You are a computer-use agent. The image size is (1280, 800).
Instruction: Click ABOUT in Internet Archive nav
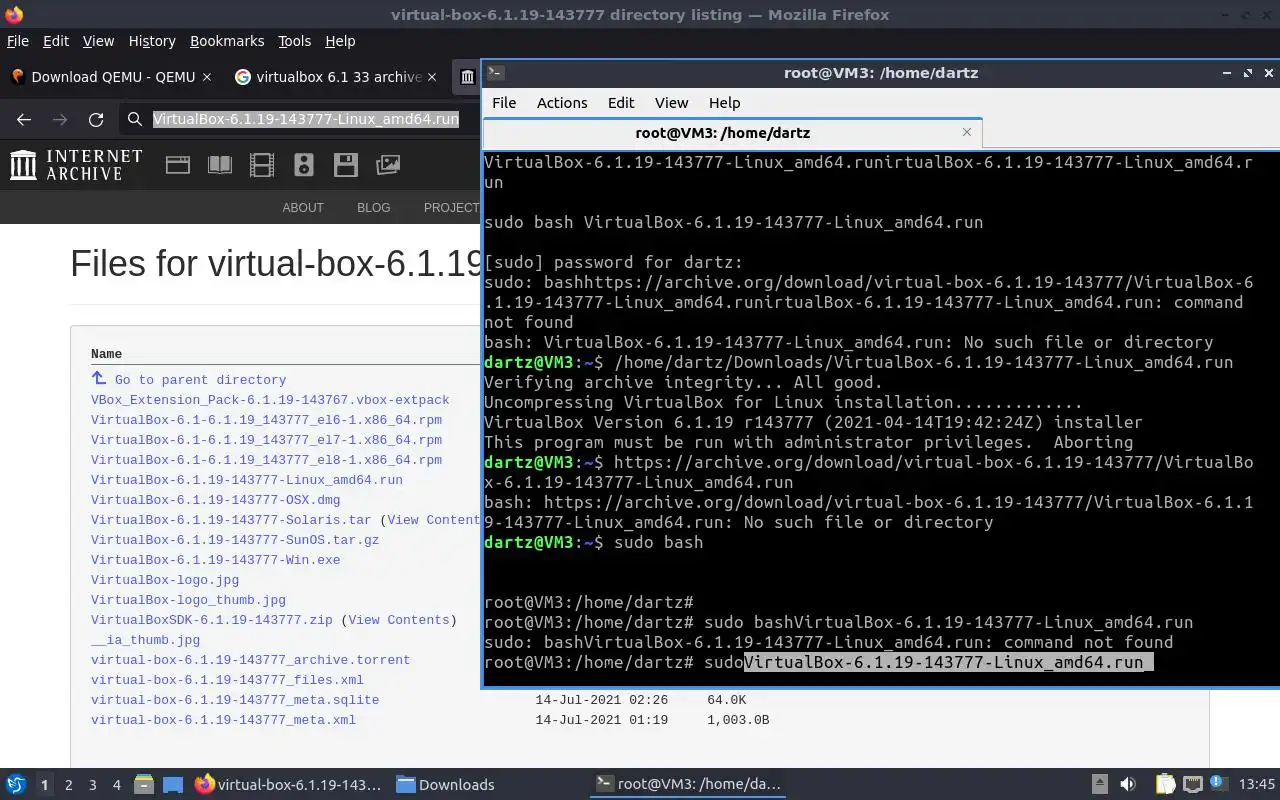[x=303, y=208]
